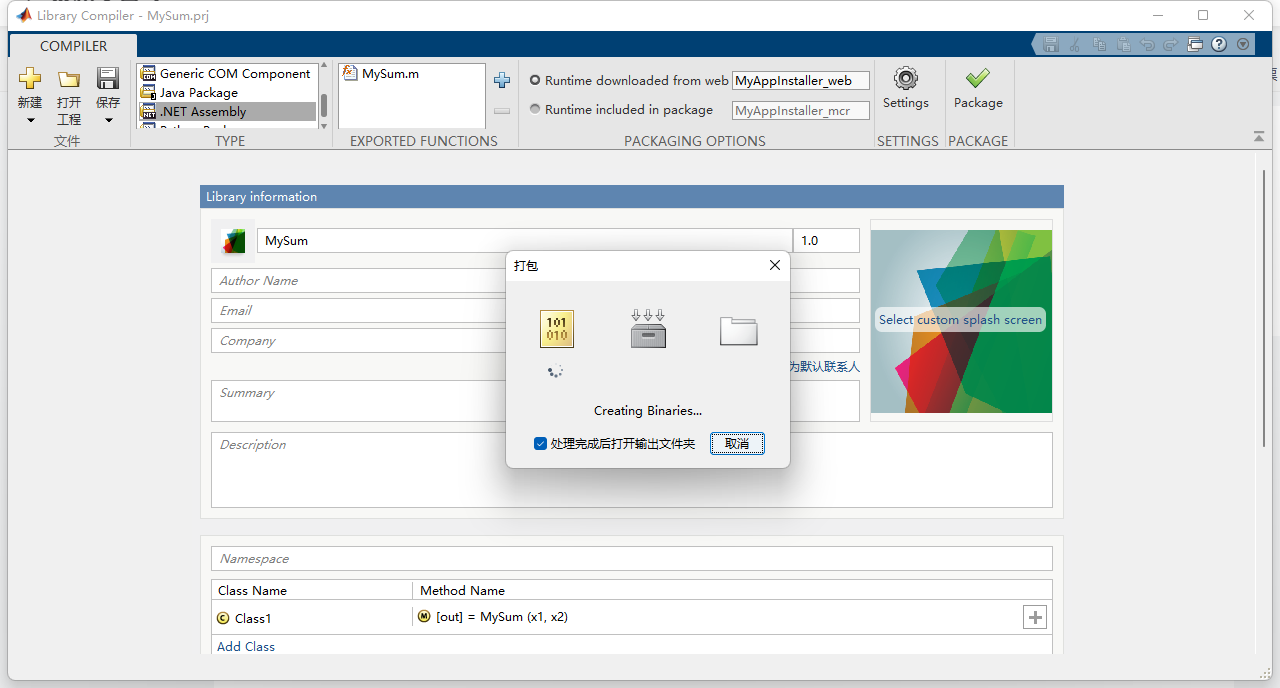Click Select custom splash screen
Image resolution: width=1280 pixels, height=688 pixels.
[x=960, y=320]
